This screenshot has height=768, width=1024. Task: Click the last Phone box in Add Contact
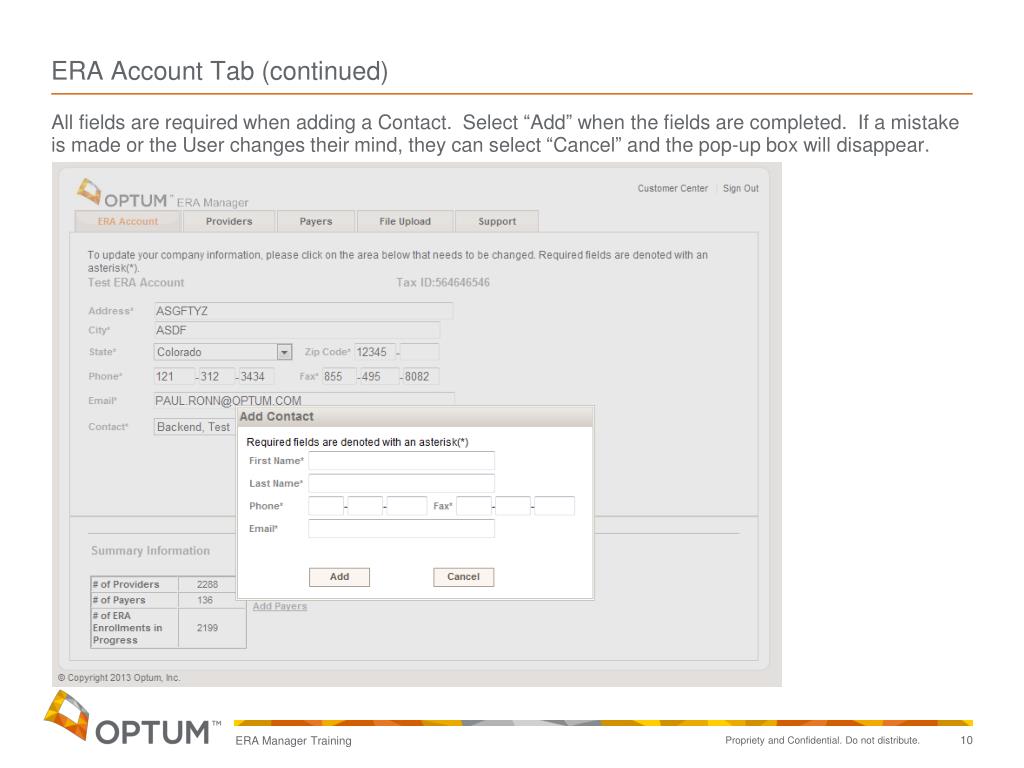[407, 505]
